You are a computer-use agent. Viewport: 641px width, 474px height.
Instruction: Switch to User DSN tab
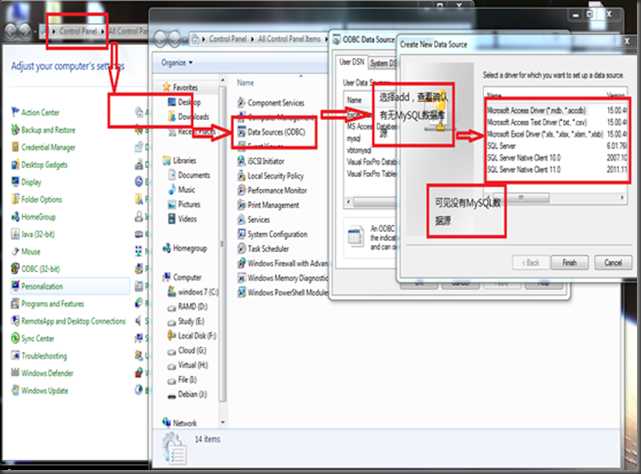click(351, 62)
